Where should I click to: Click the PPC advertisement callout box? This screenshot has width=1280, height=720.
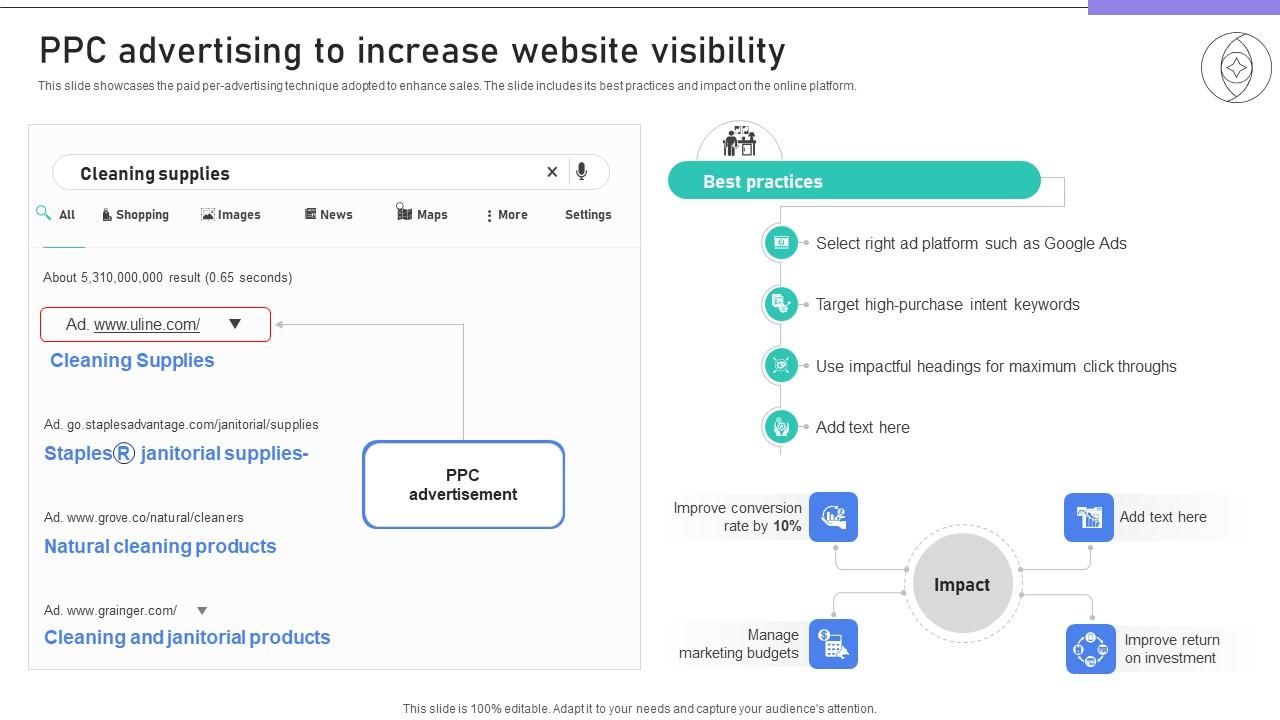(x=463, y=484)
